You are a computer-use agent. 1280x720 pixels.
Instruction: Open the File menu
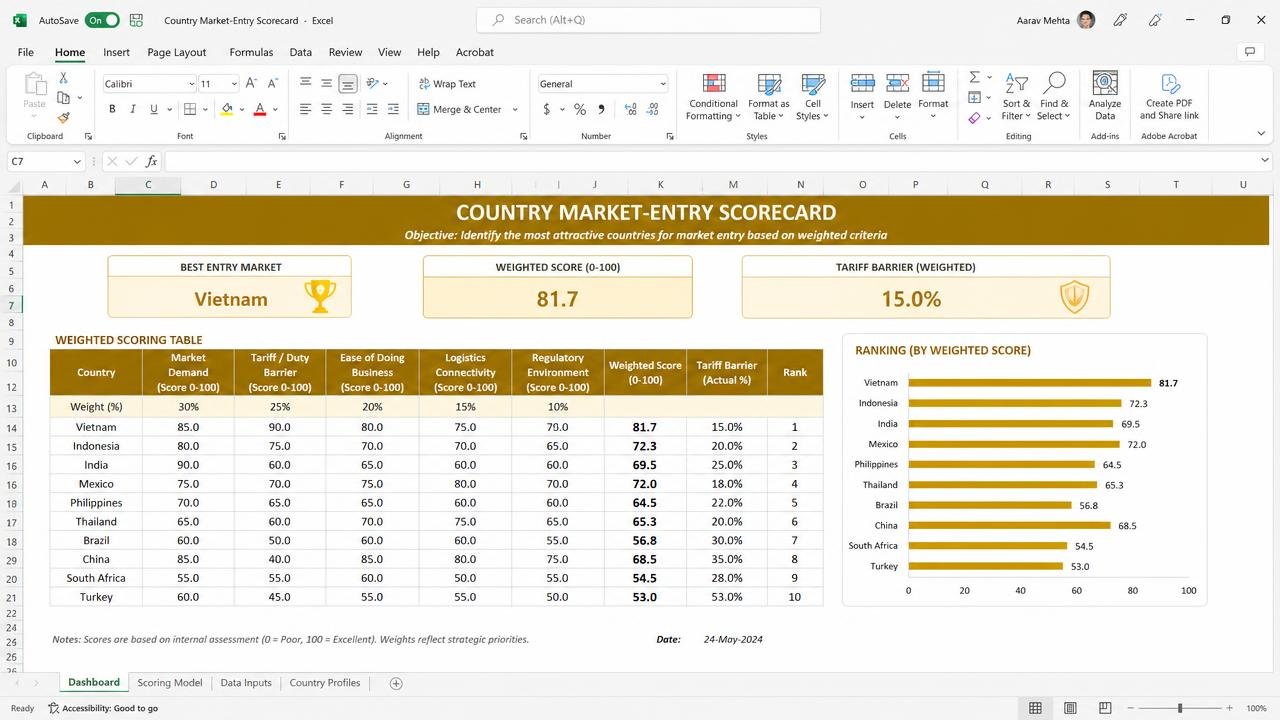click(x=26, y=52)
